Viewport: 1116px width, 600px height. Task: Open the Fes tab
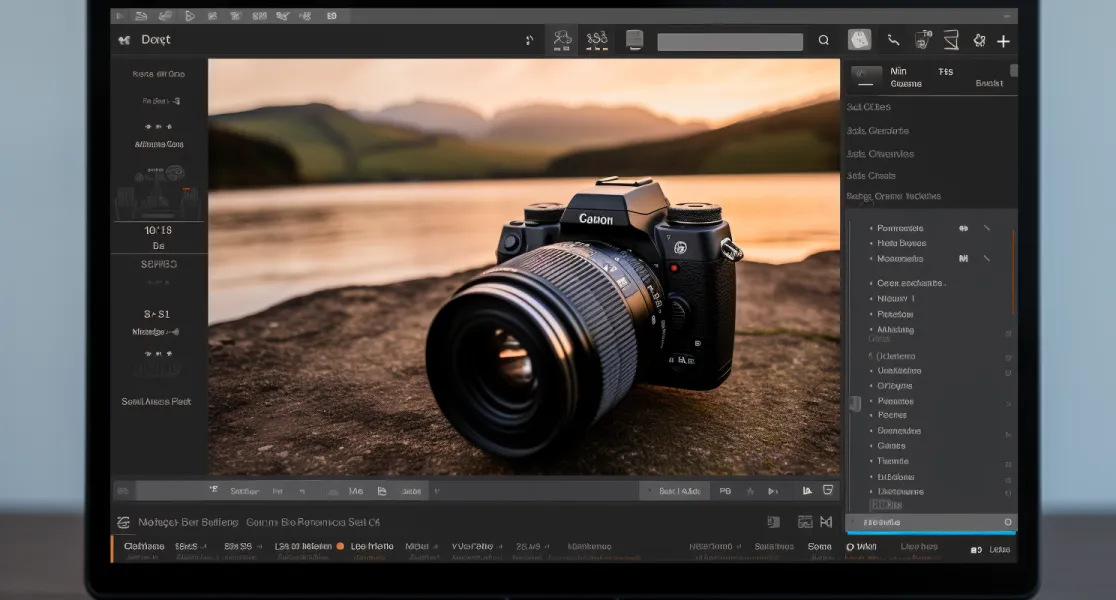tap(945, 72)
